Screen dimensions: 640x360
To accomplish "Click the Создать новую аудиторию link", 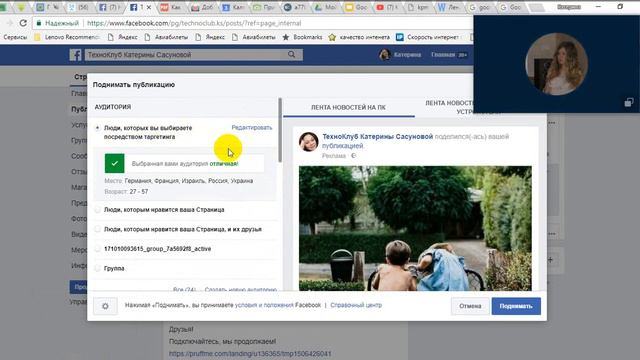I will tap(241, 289).
